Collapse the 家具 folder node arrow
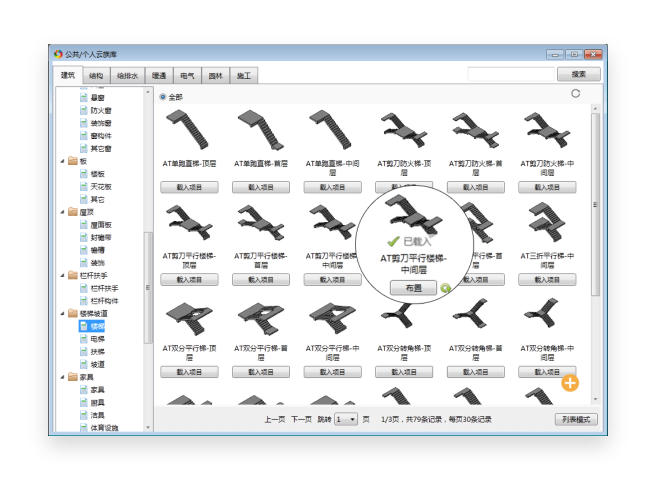Viewport: 656px width, 500px height. (63, 377)
